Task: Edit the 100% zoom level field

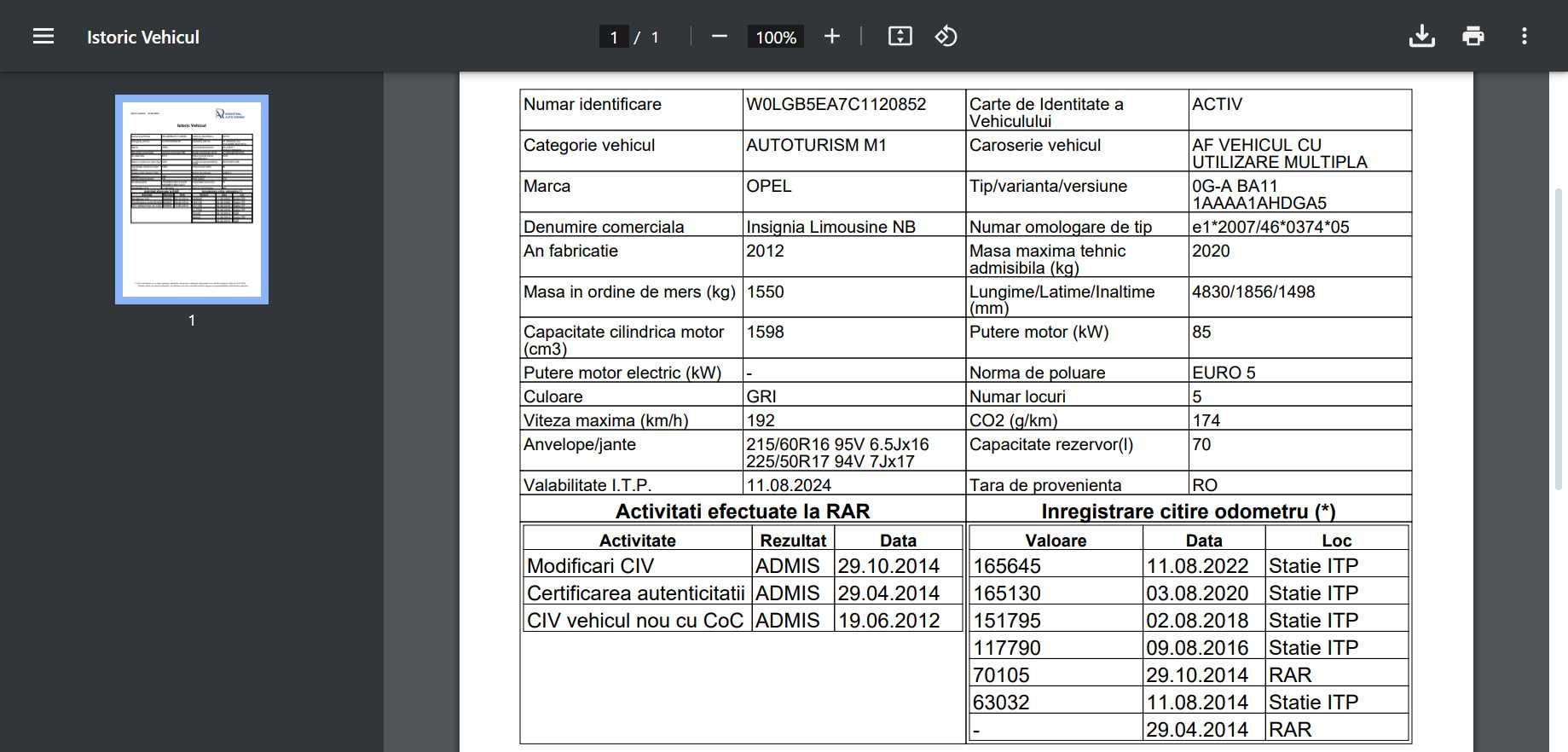Action: click(776, 38)
